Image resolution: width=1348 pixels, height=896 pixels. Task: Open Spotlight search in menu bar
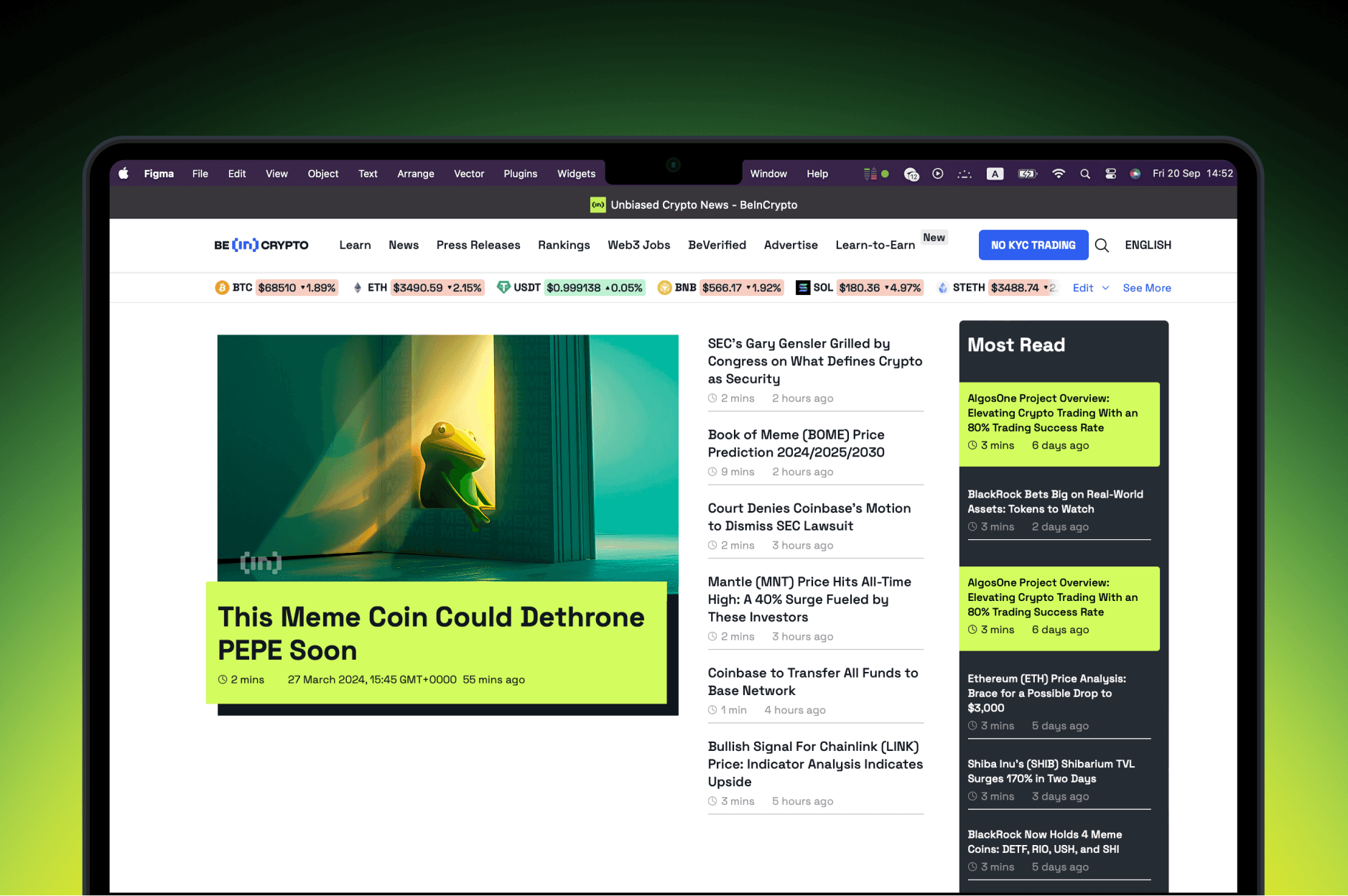pos(1085,174)
